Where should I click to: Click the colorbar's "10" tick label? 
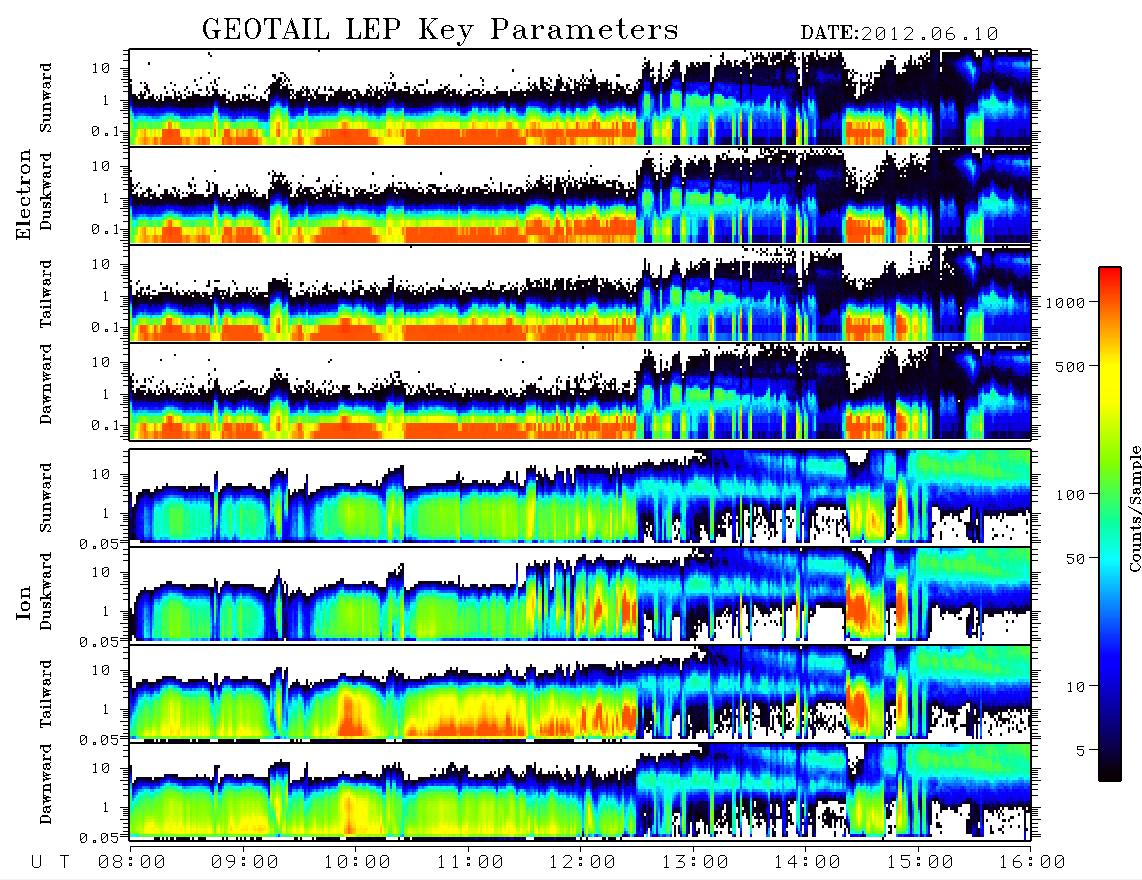(x=1076, y=686)
